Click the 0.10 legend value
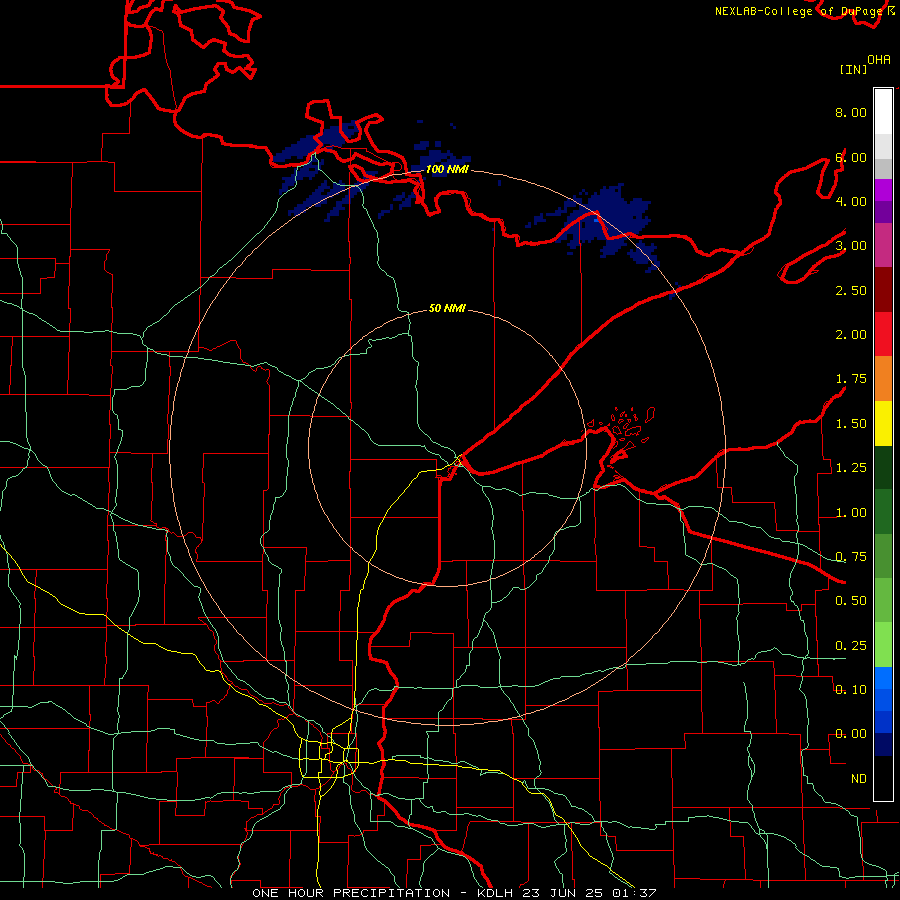The width and height of the screenshot is (900, 900). point(851,690)
